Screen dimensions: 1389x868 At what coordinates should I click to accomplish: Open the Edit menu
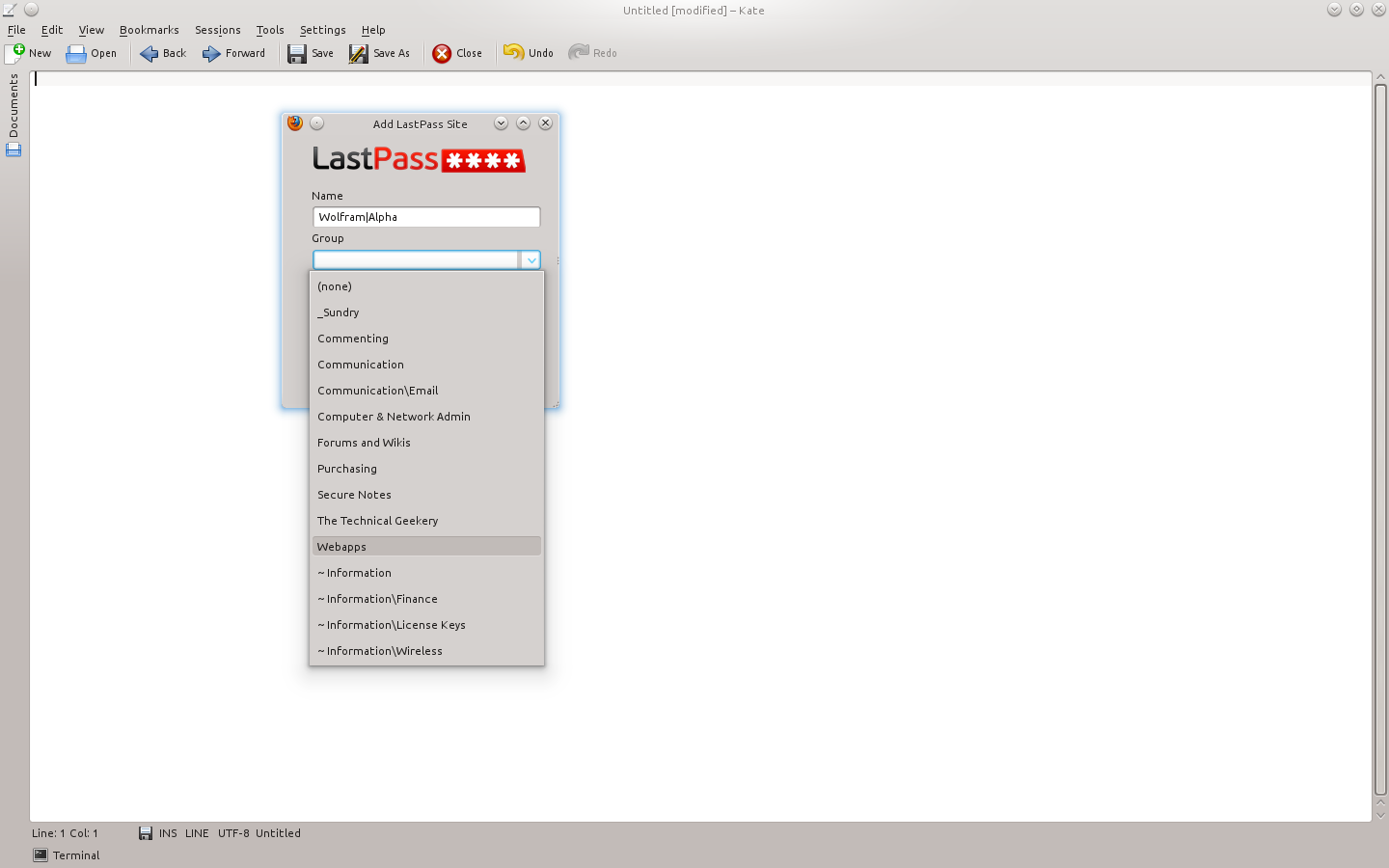coord(52,30)
